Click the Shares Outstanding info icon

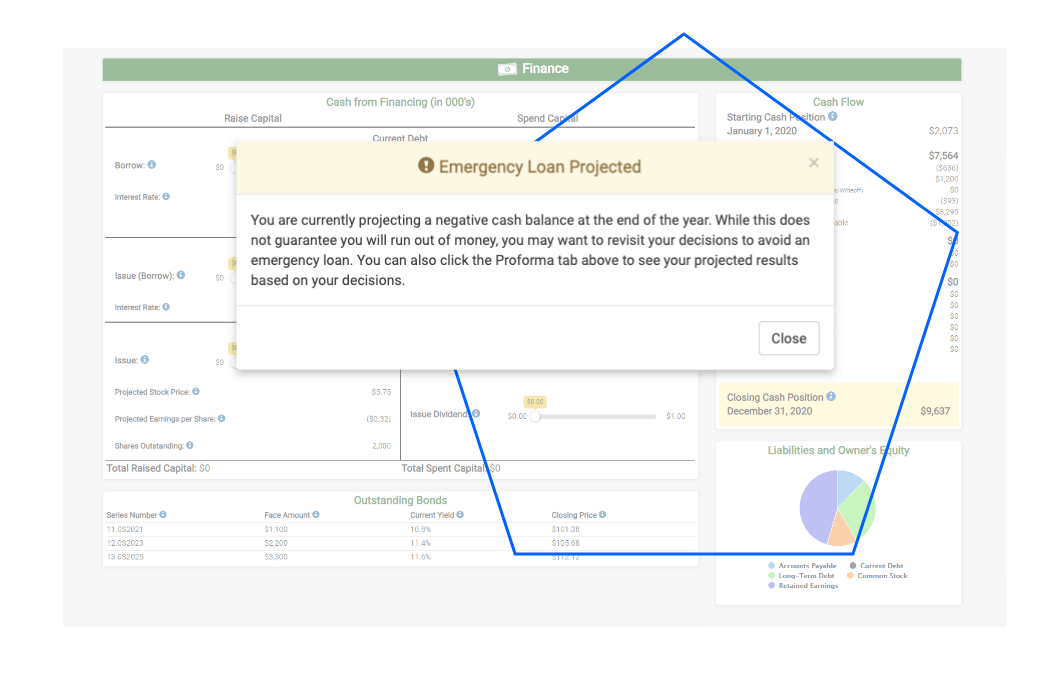pyautogui.click(x=189, y=443)
